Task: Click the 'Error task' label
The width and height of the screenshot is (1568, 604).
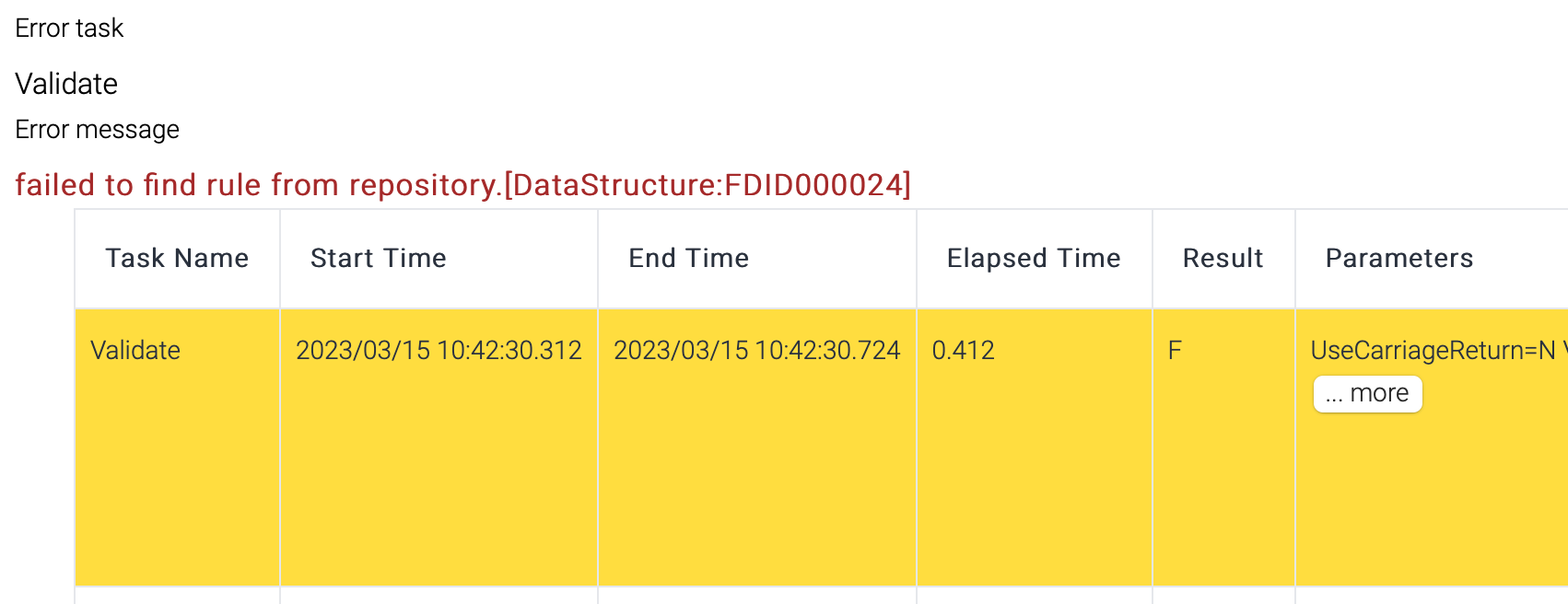Action: tap(69, 29)
